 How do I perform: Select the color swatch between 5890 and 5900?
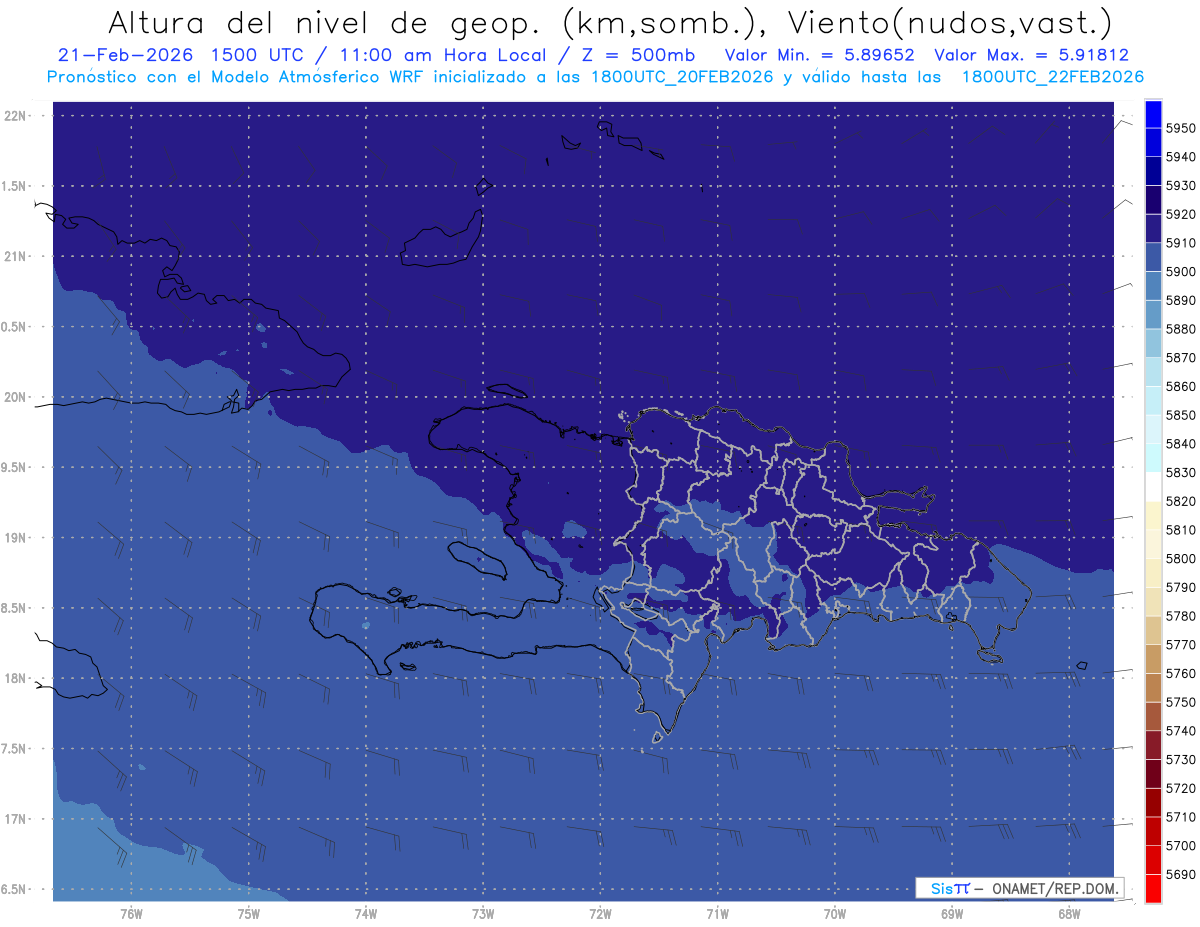click(x=1153, y=286)
